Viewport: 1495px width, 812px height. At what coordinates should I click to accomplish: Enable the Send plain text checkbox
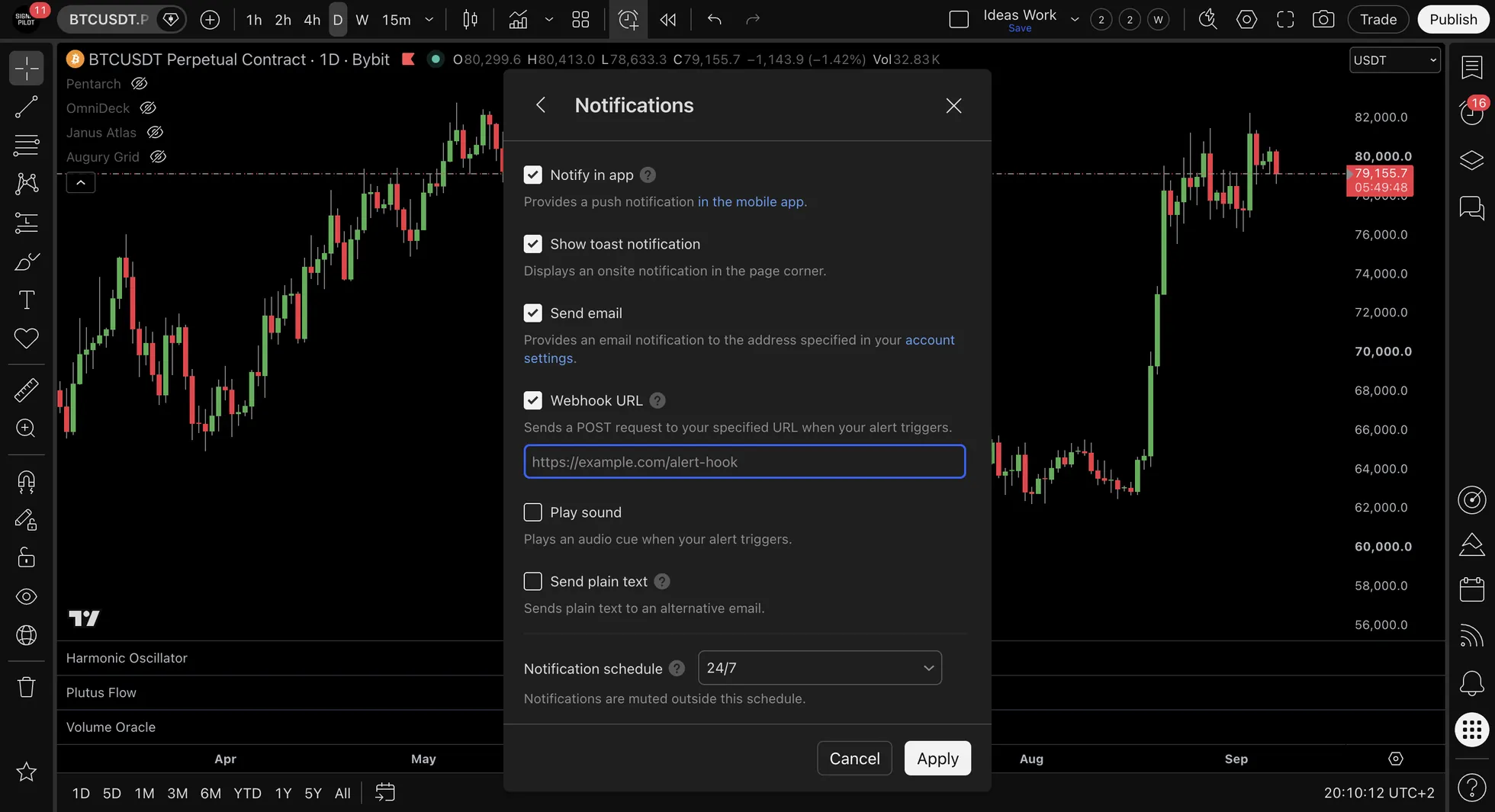click(x=532, y=582)
